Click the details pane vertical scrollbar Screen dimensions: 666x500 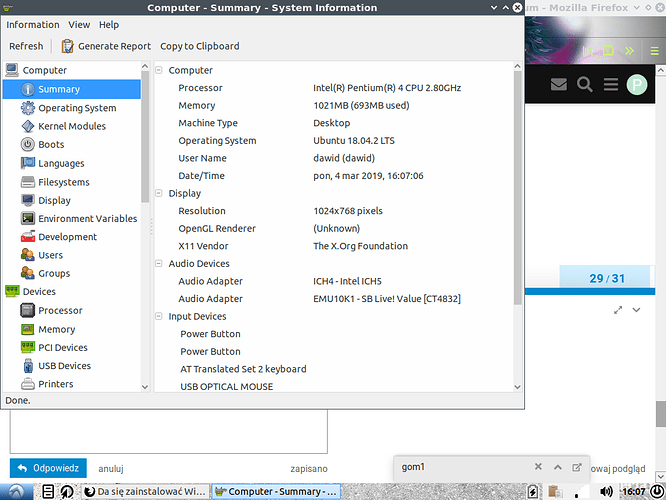517,187
